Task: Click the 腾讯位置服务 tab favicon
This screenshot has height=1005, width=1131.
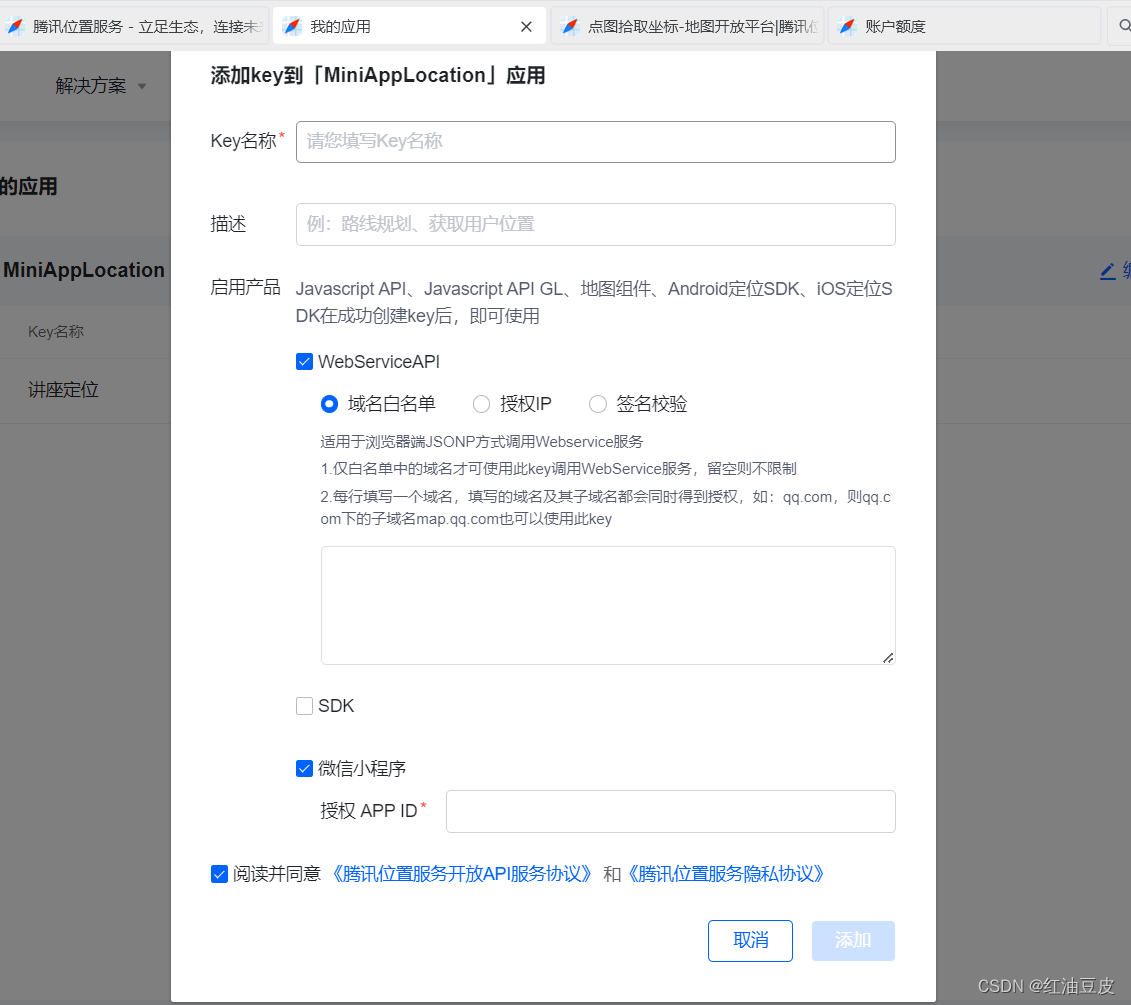Action: (x=15, y=27)
